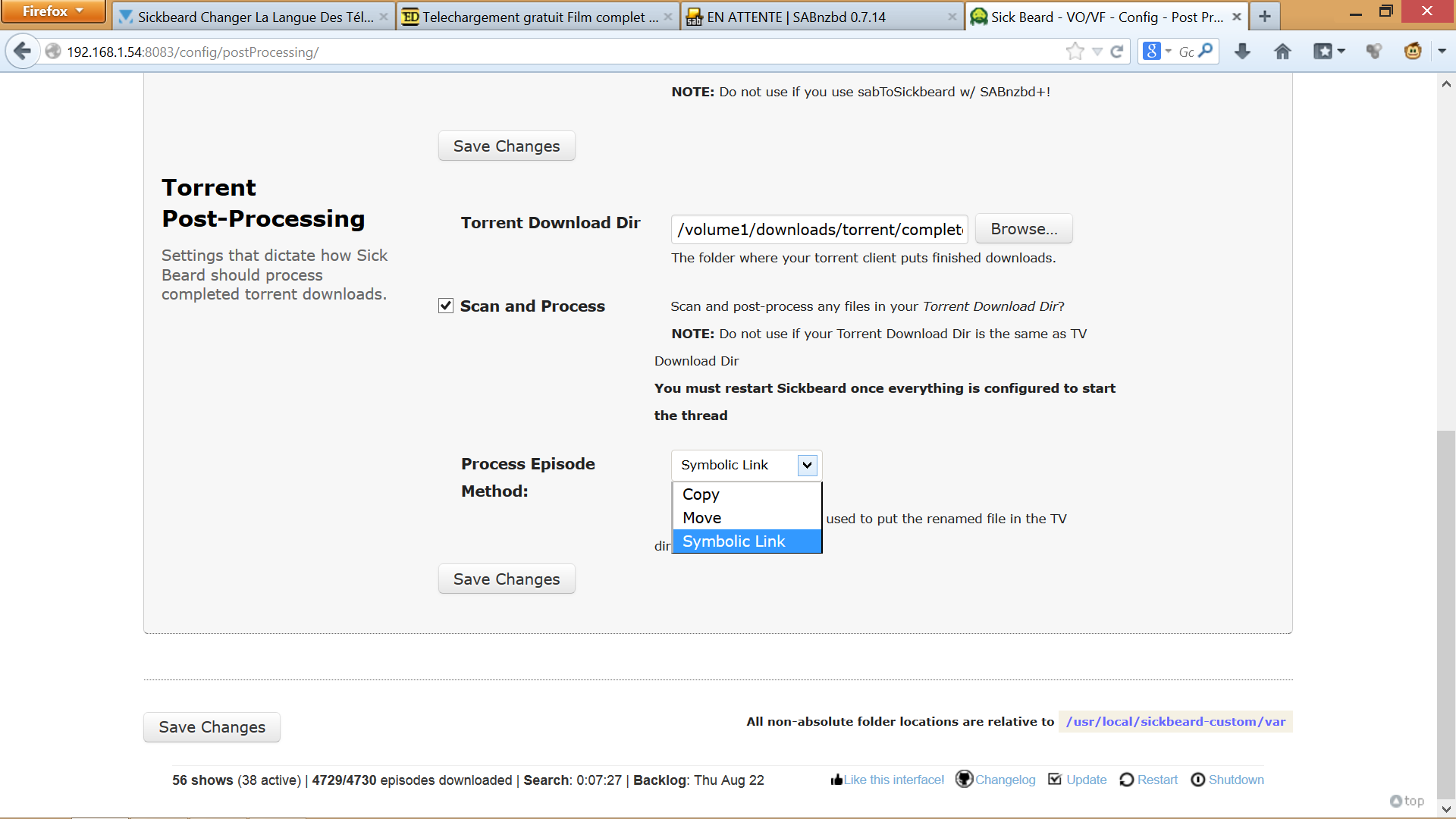Open the Changelog GitHub icon

click(964, 779)
